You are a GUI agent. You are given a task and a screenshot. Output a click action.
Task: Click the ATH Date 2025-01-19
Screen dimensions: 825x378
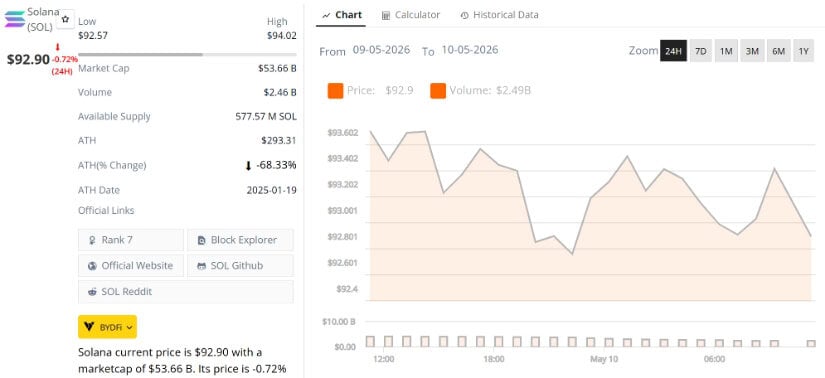[271, 191]
